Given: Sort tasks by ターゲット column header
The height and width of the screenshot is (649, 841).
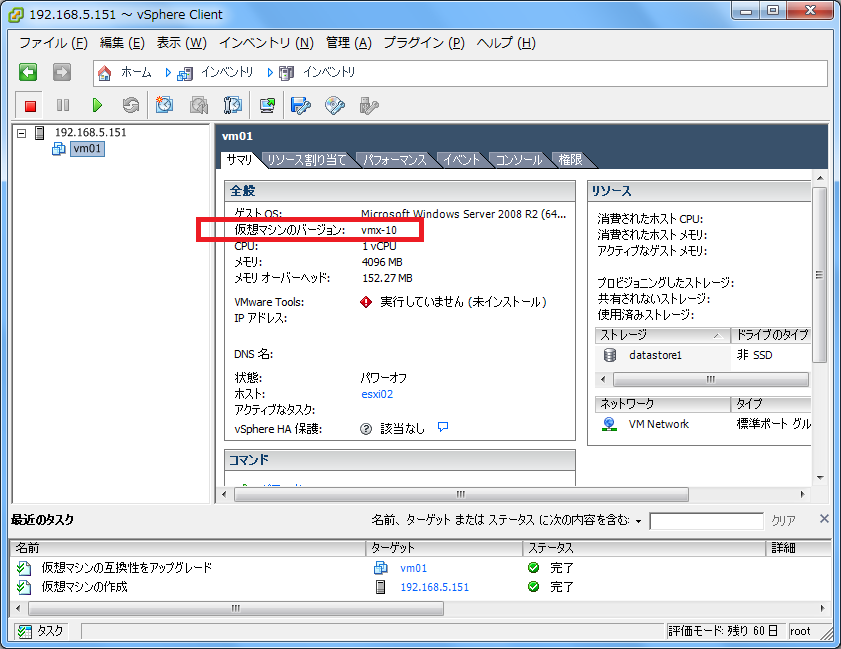Looking at the screenshot, I should point(445,548).
